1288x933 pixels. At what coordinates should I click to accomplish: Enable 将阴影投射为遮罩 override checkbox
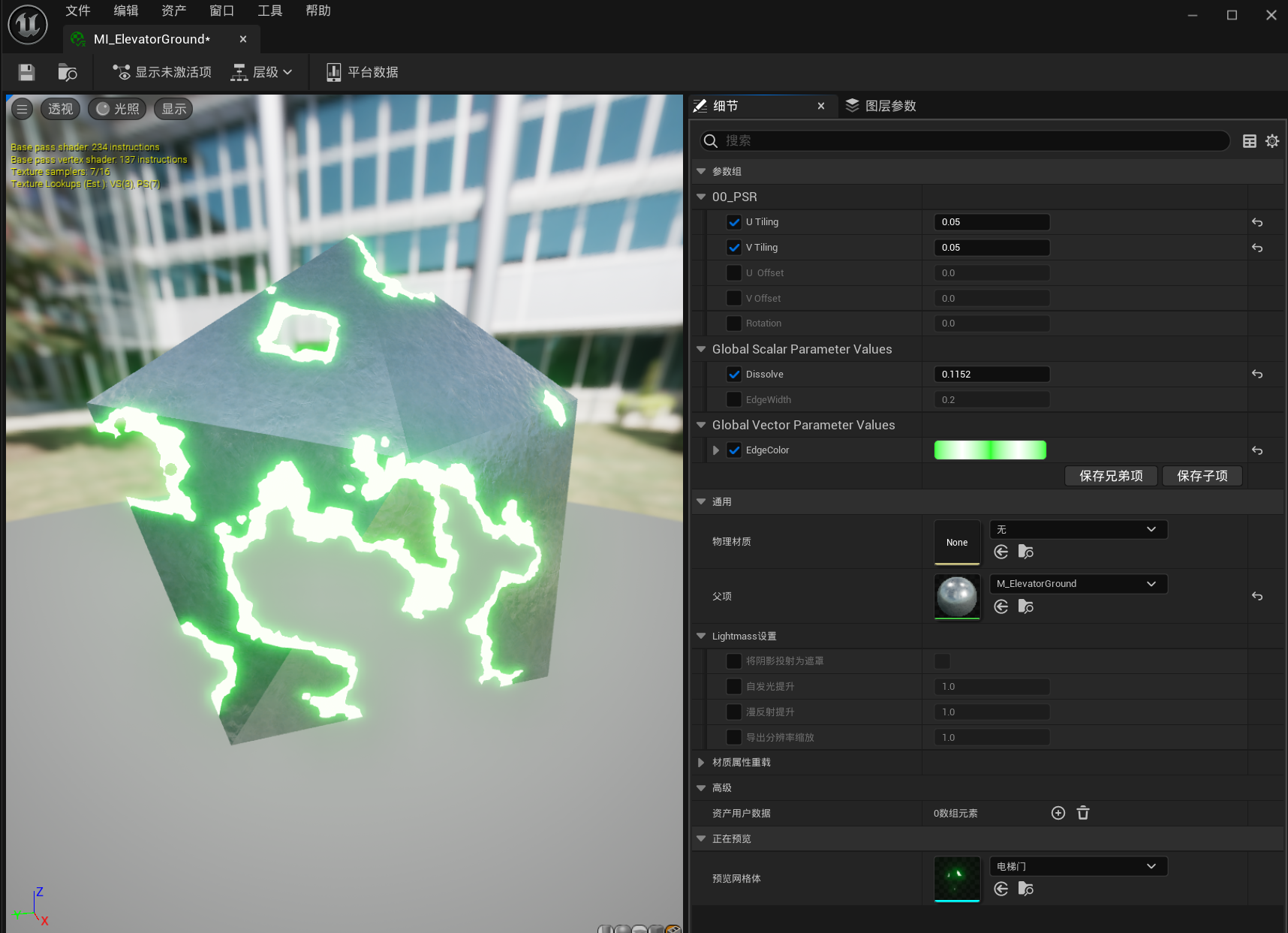pyautogui.click(x=734, y=661)
